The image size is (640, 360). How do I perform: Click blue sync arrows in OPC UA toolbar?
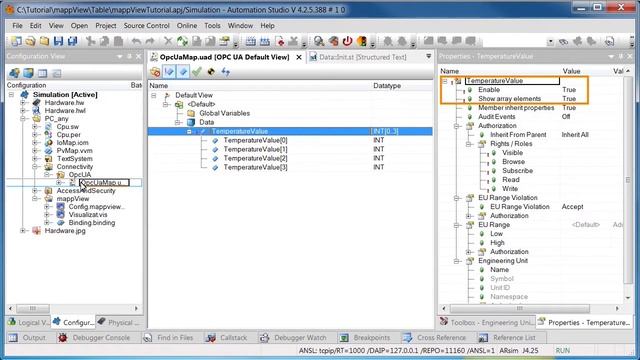pos(225,72)
